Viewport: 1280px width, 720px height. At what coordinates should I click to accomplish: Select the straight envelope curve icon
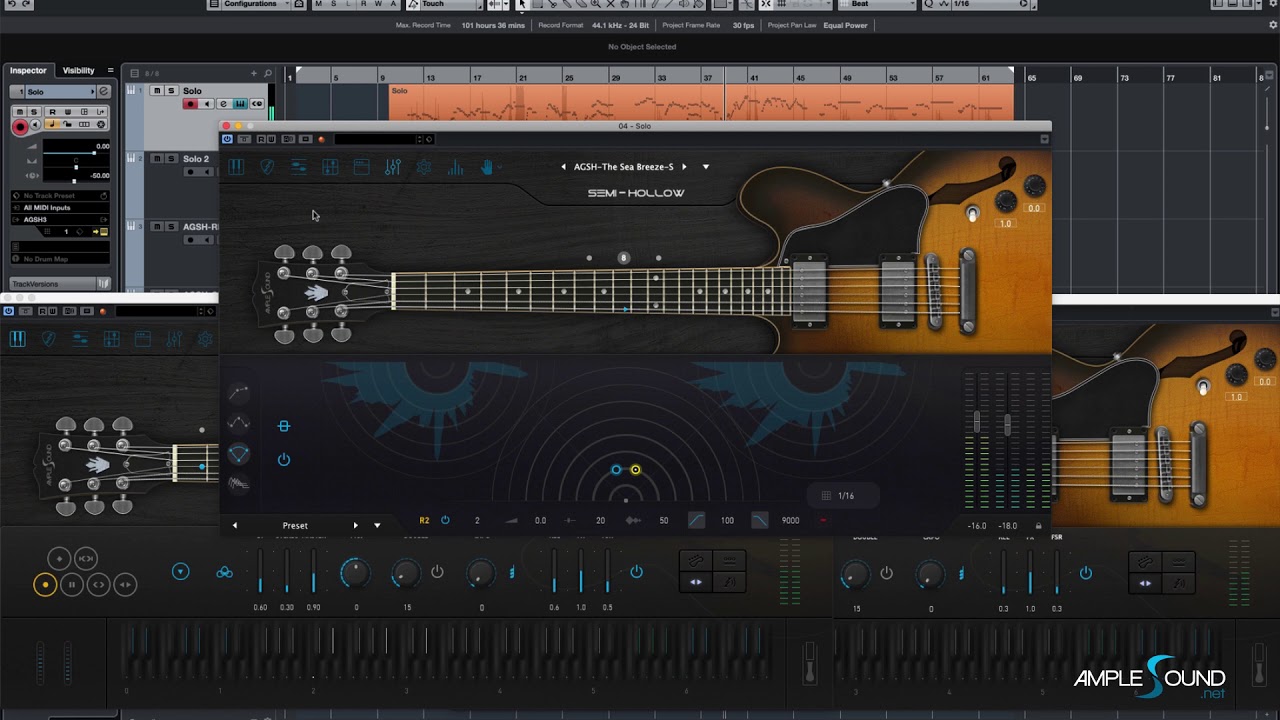point(238,392)
